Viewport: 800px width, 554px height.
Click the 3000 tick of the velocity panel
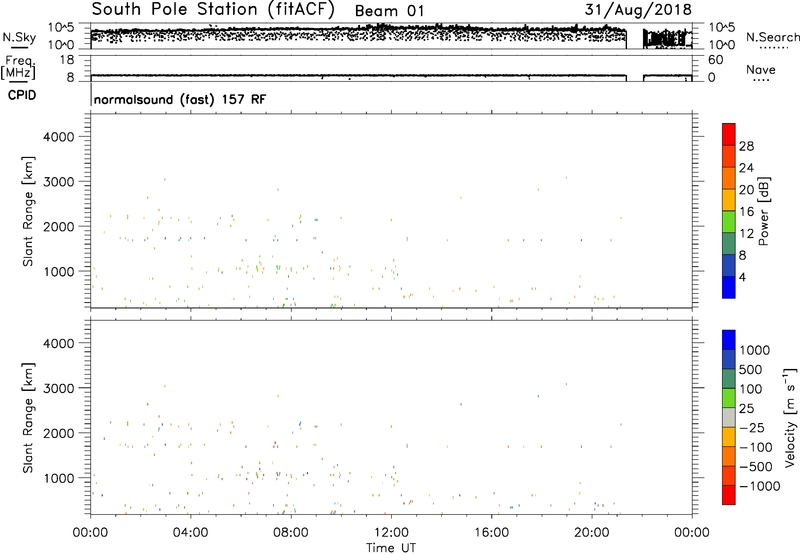coord(59,388)
